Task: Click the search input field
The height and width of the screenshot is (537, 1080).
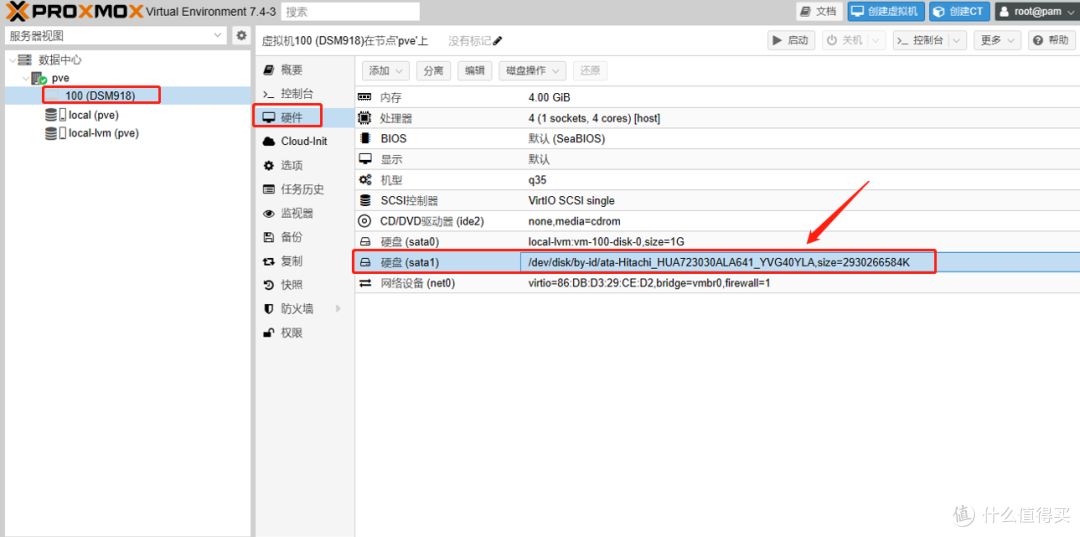Action: click(x=350, y=12)
